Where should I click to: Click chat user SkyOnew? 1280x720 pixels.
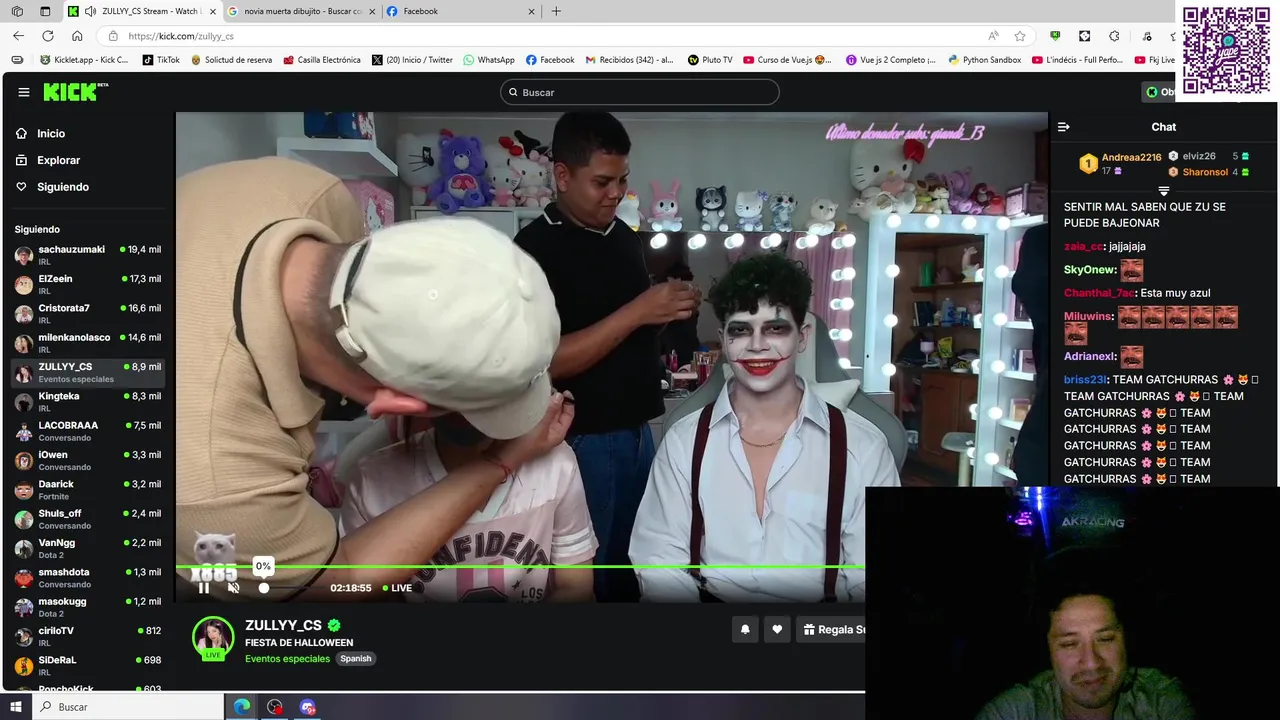1089,270
